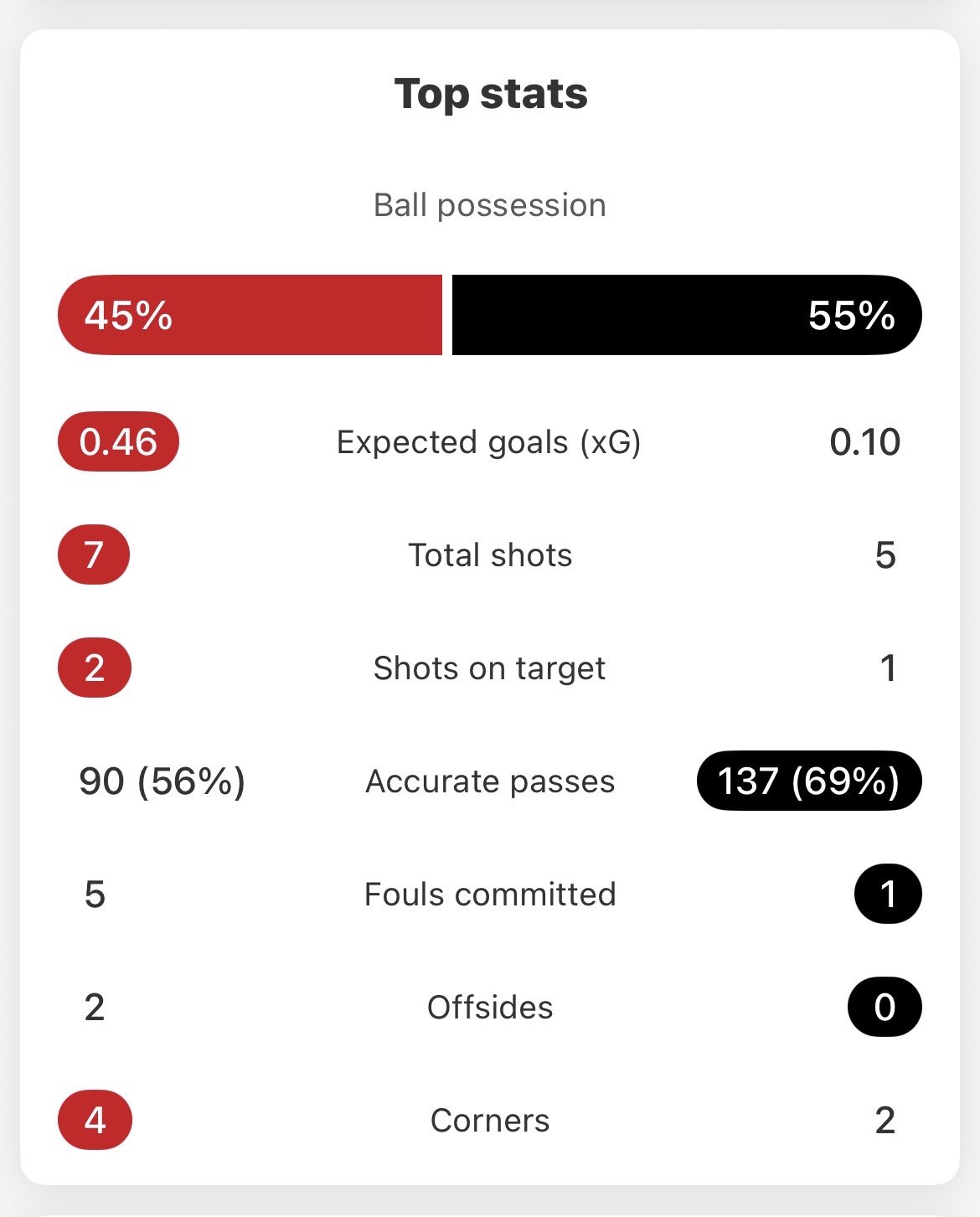This screenshot has width=980, height=1217.
Task: Tap the red 2 shots on target badge
Action: coord(95,668)
